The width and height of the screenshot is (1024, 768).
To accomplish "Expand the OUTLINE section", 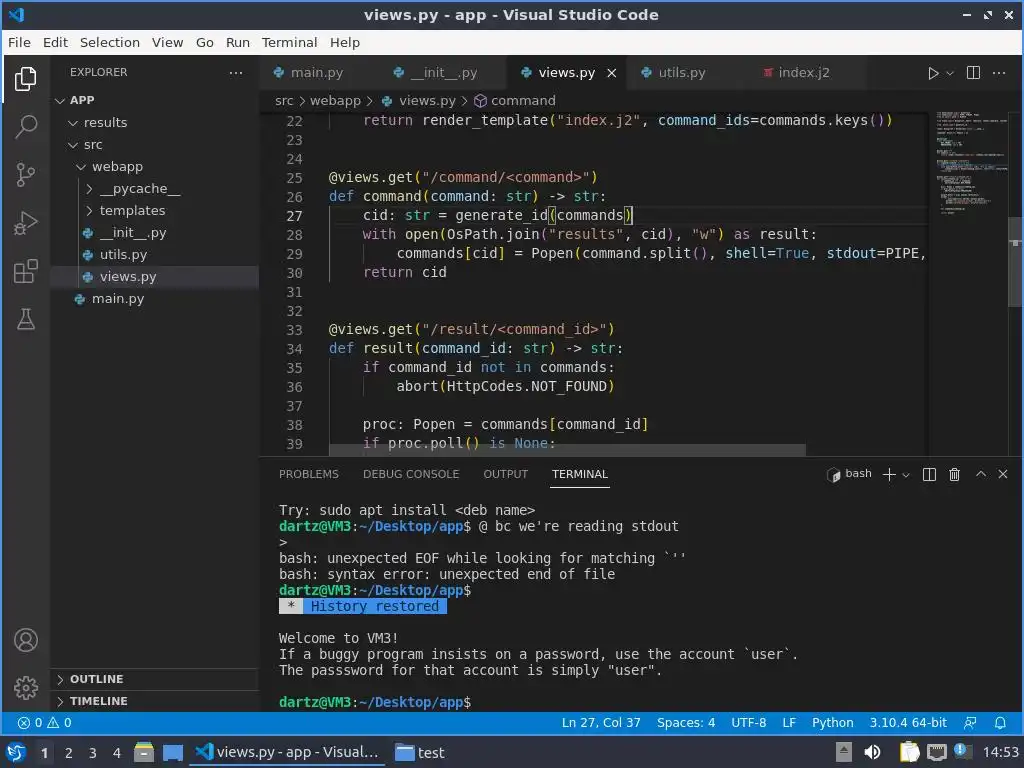I will coord(154,679).
